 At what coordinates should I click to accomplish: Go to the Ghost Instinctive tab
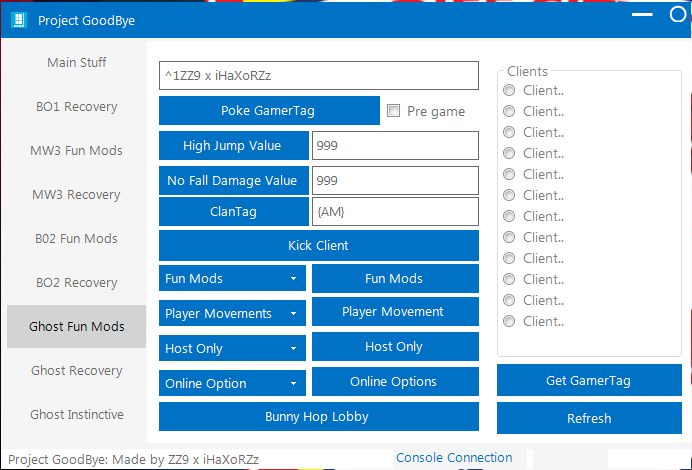[x=76, y=415]
